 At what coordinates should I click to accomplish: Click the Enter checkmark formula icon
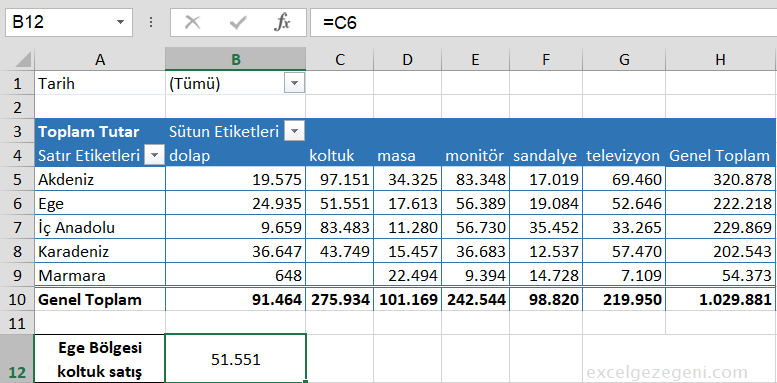pyautogui.click(x=238, y=22)
